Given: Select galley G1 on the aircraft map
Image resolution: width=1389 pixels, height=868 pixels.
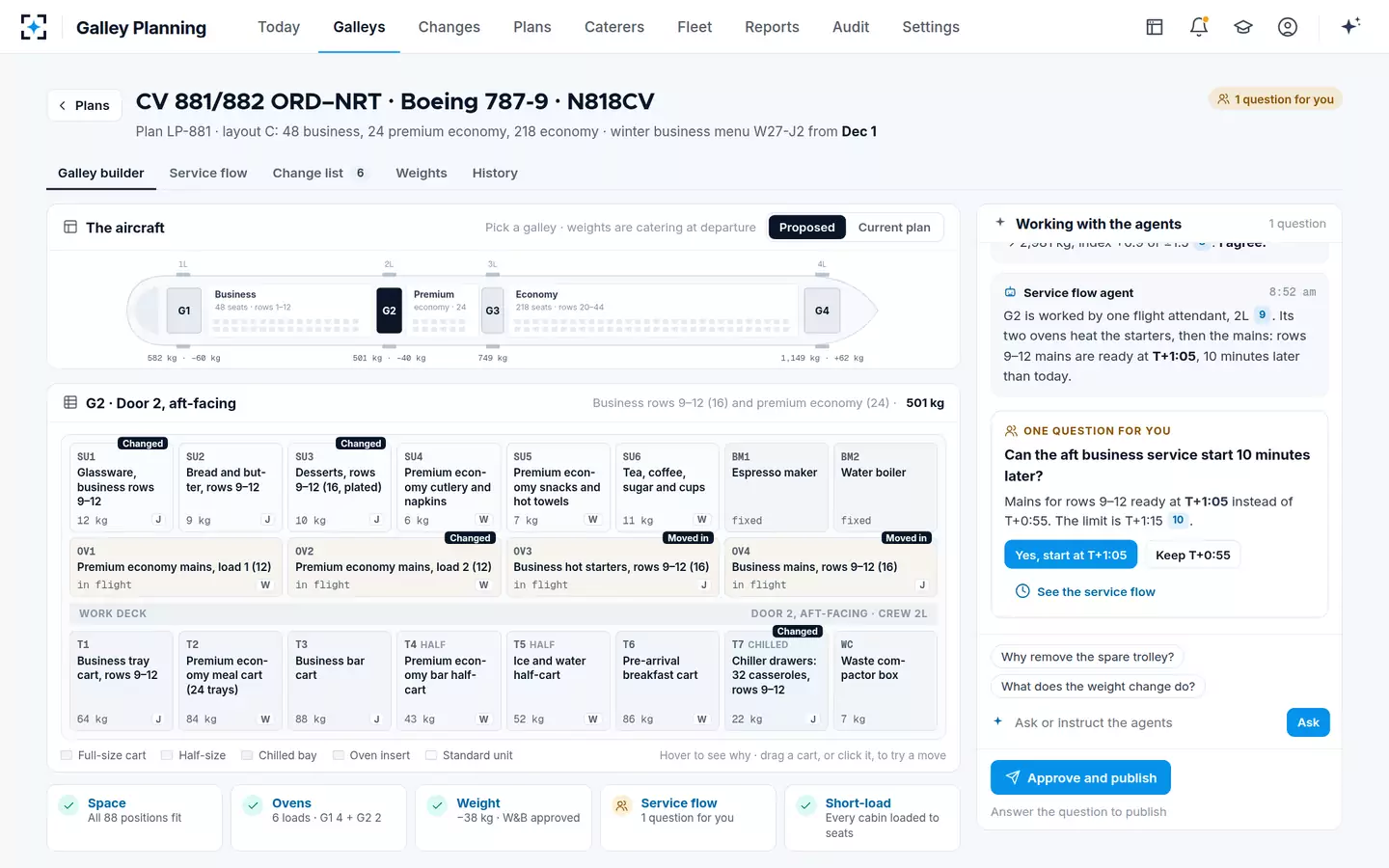Looking at the screenshot, I should tap(184, 311).
